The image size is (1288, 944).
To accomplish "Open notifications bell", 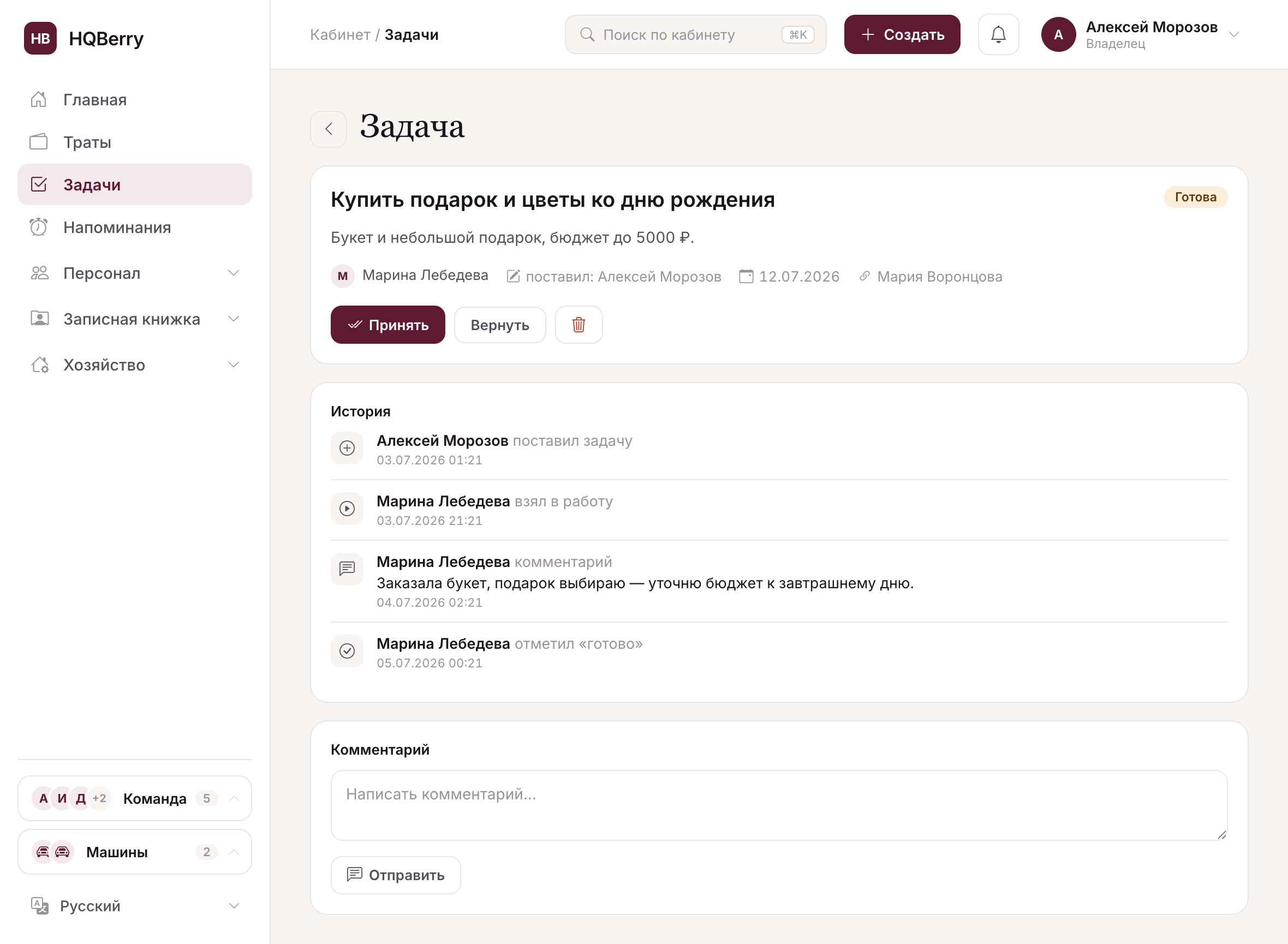I will (998, 35).
